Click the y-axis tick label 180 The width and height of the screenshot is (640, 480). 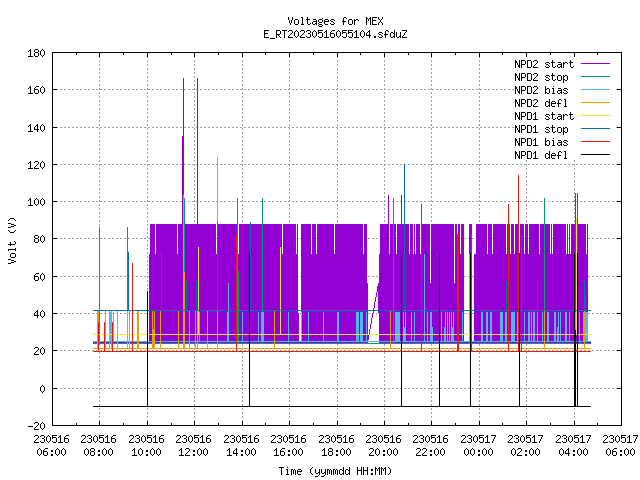coord(36,53)
